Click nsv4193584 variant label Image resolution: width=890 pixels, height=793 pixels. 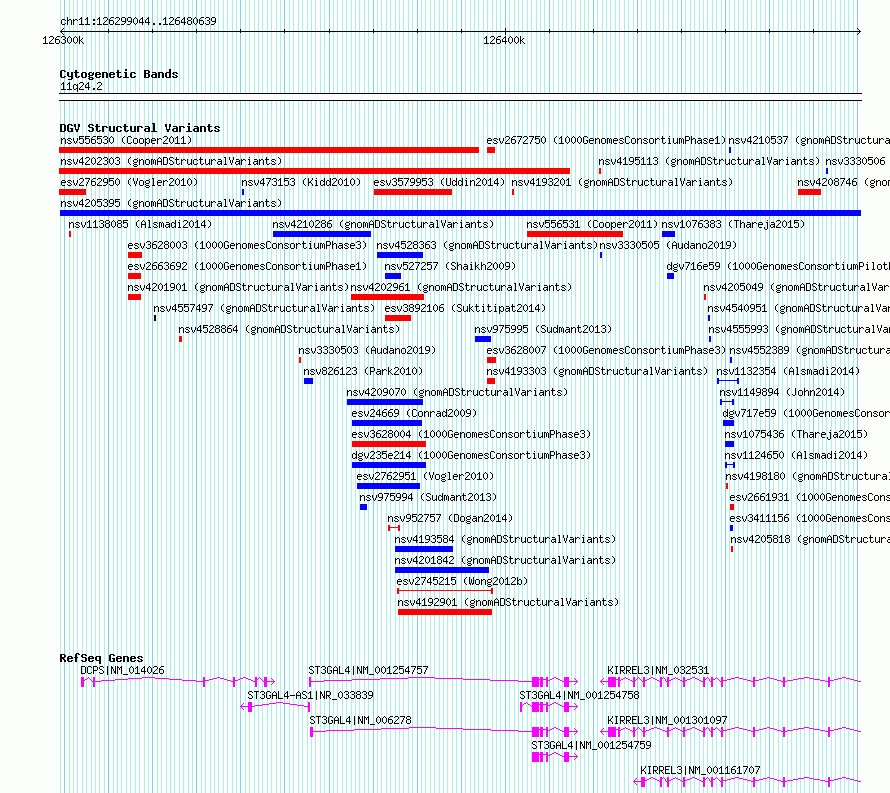click(505, 539)
